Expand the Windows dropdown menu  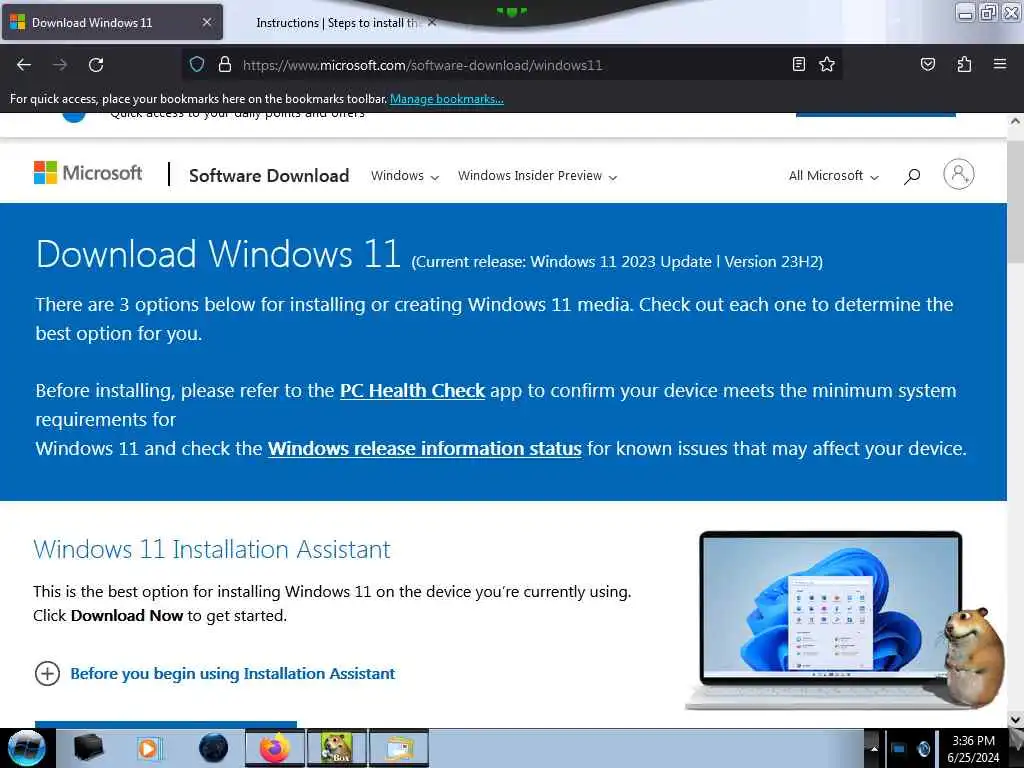coord(405,176)
